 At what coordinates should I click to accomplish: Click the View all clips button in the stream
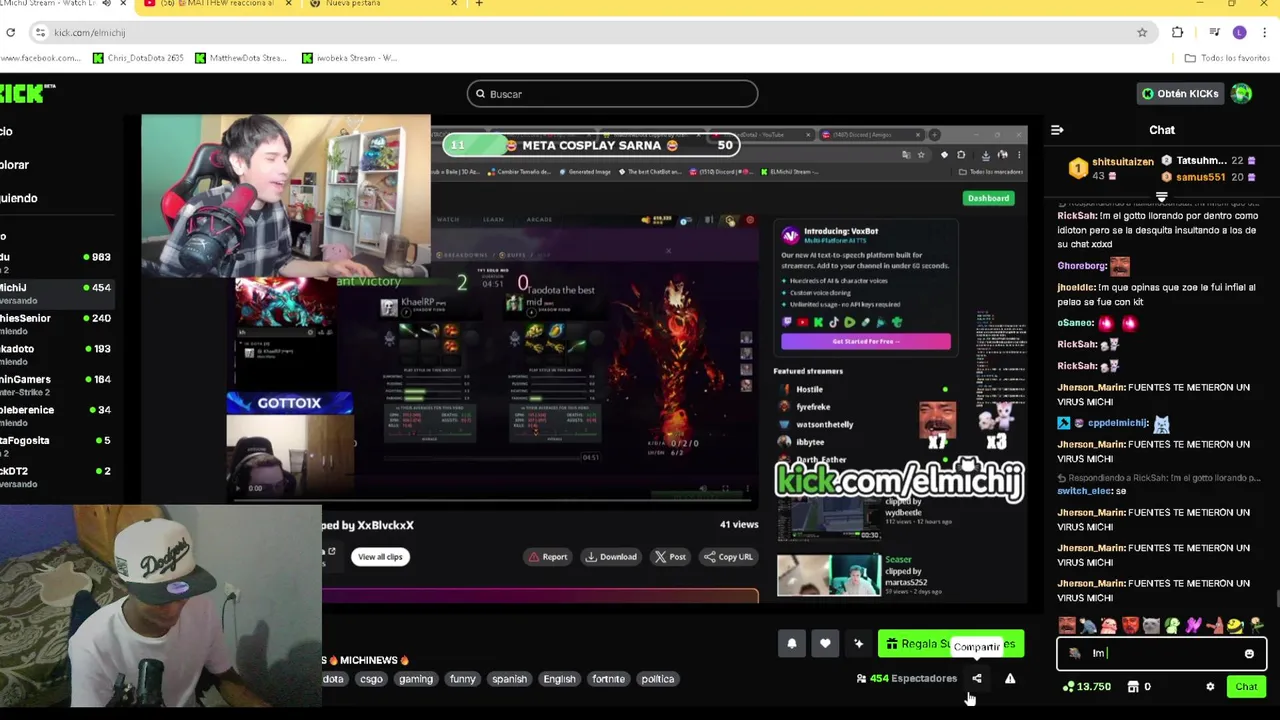[x=380, y=557]
